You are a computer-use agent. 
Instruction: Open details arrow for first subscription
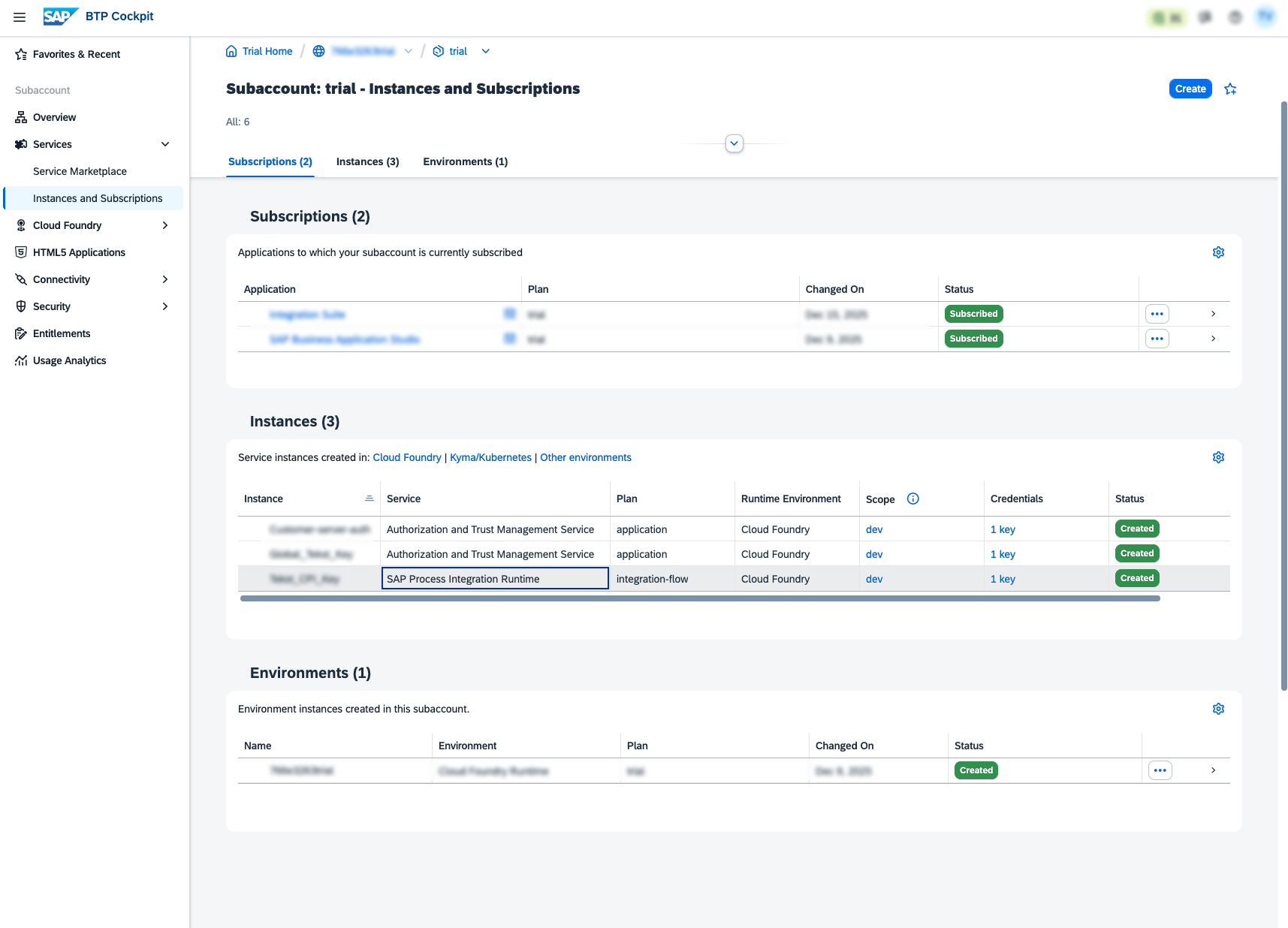coord(1213,314)
